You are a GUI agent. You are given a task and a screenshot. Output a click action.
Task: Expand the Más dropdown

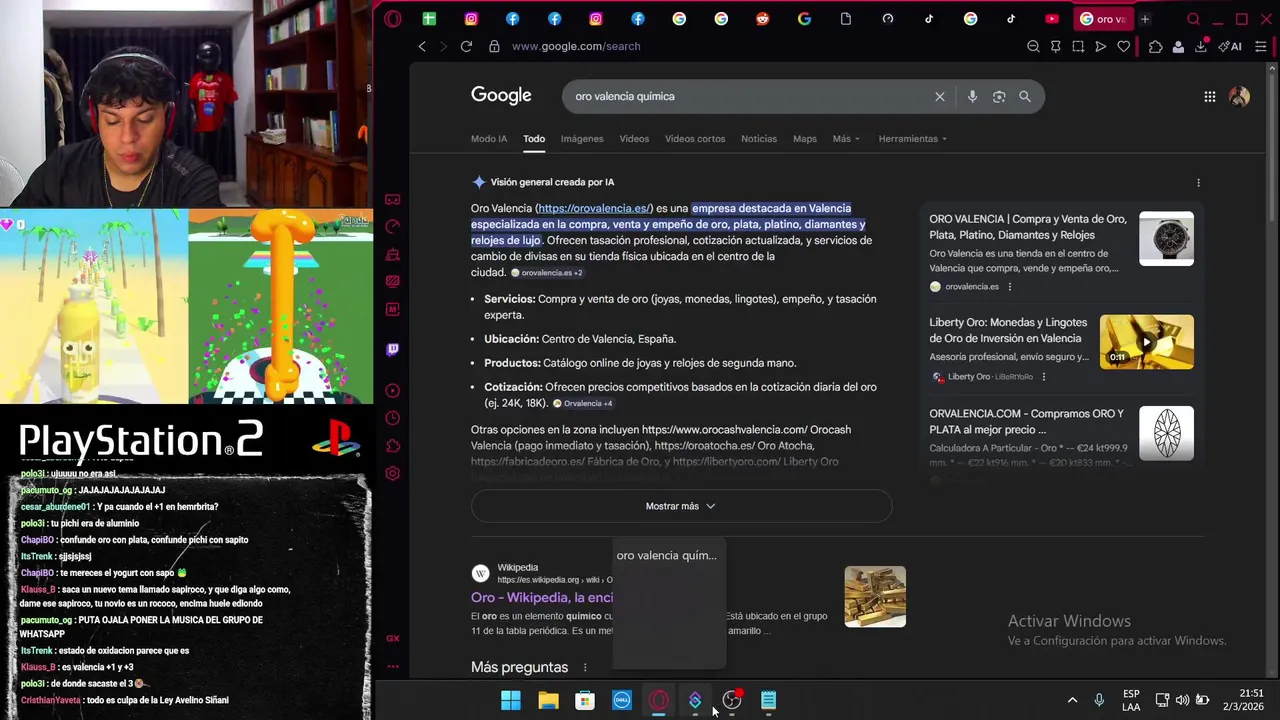846,139
